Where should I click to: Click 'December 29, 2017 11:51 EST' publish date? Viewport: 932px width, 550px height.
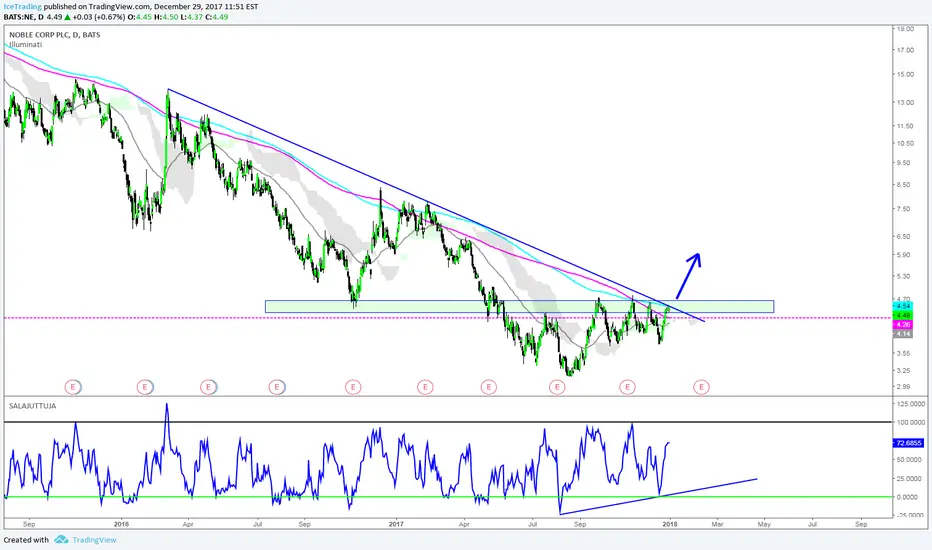coord(206,7)
